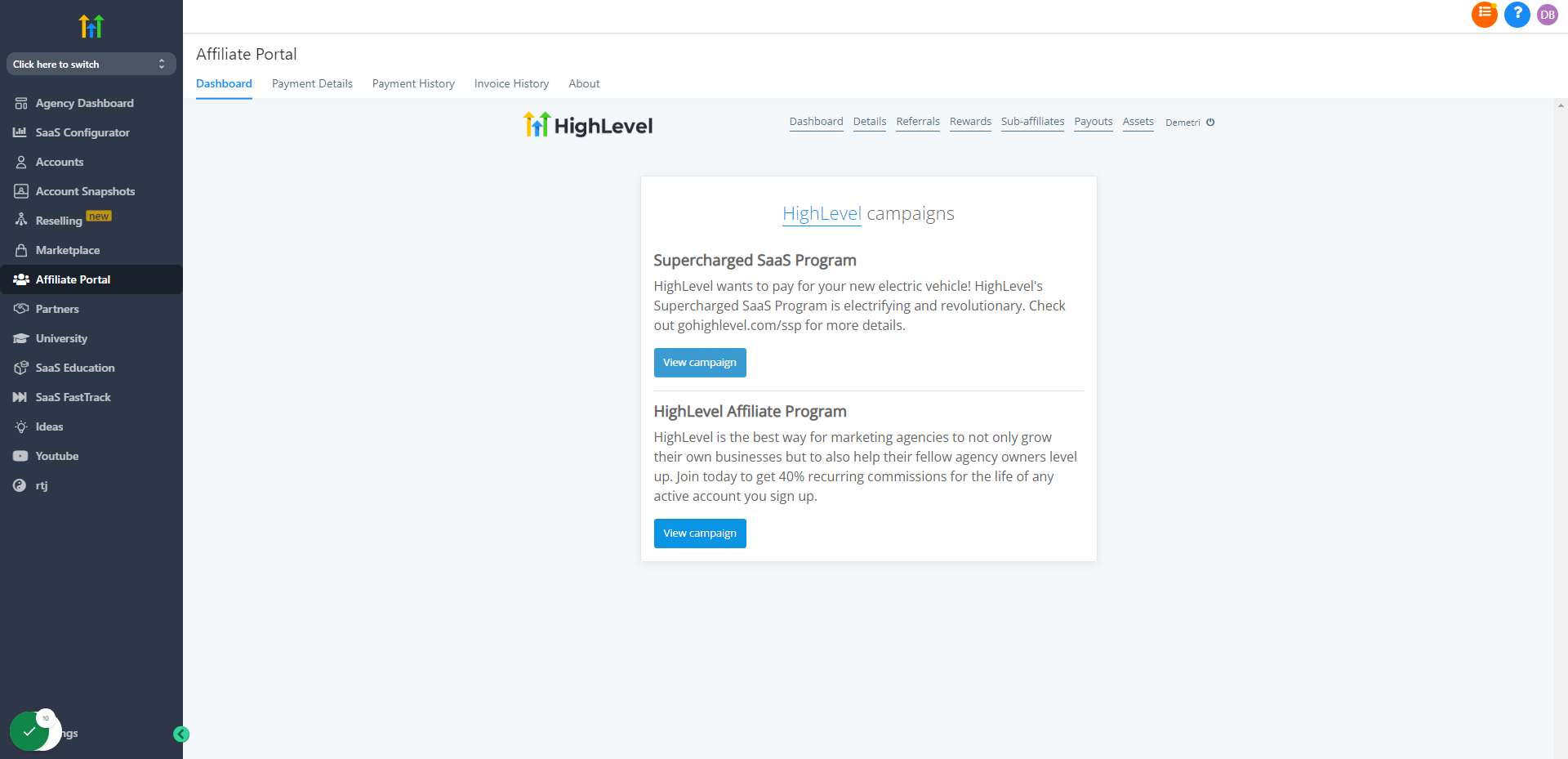Click the University graduation cap icon
This screenshot has height=759, width=1568.
pyautogui.click(x=21, y=338)
